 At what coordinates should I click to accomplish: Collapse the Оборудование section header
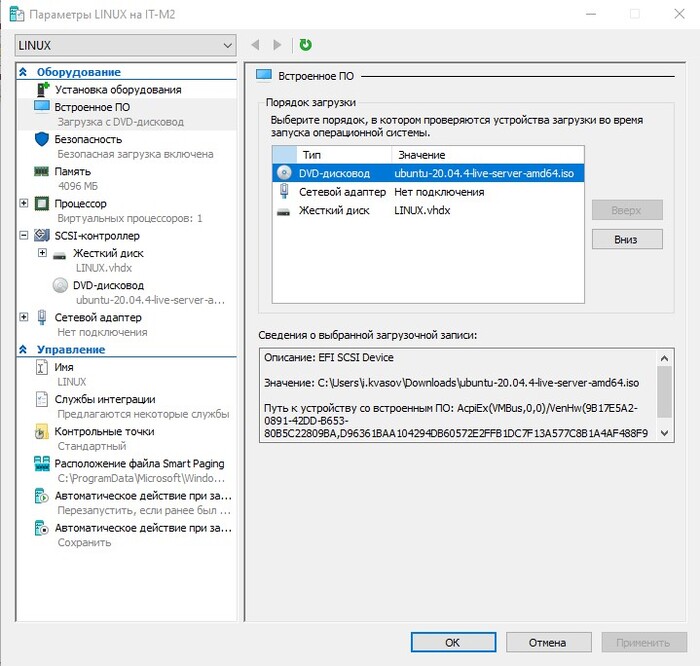point(24,73)
